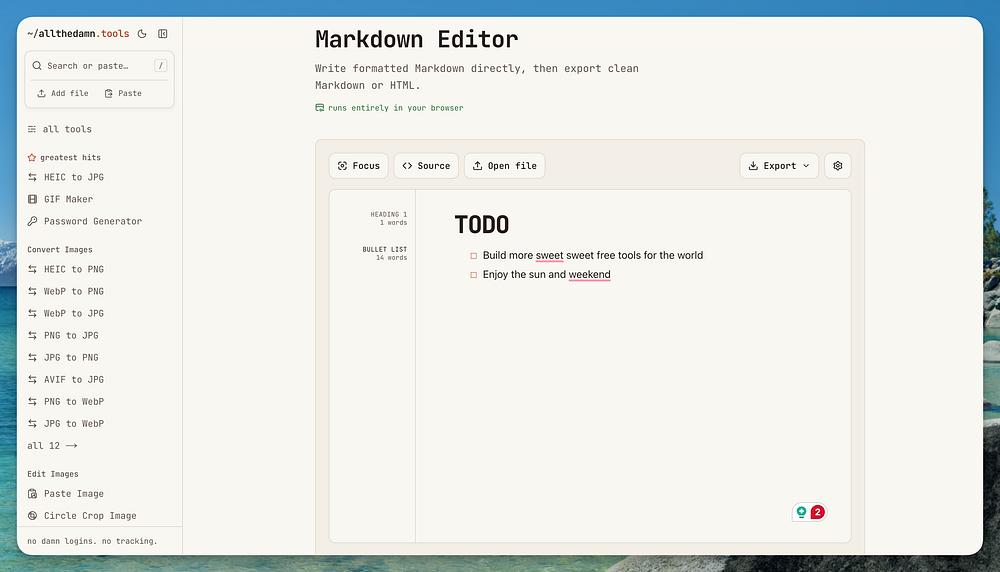Viewport: 1000px width, 572px height.
Task: Check the 'Enjoy the sun' checkbox
Action: pos(473,275)
